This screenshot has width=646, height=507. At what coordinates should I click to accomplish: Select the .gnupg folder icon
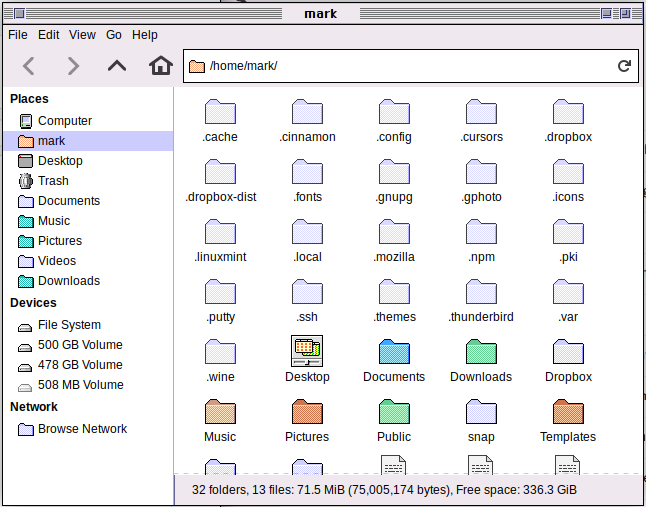coord(394,172)
